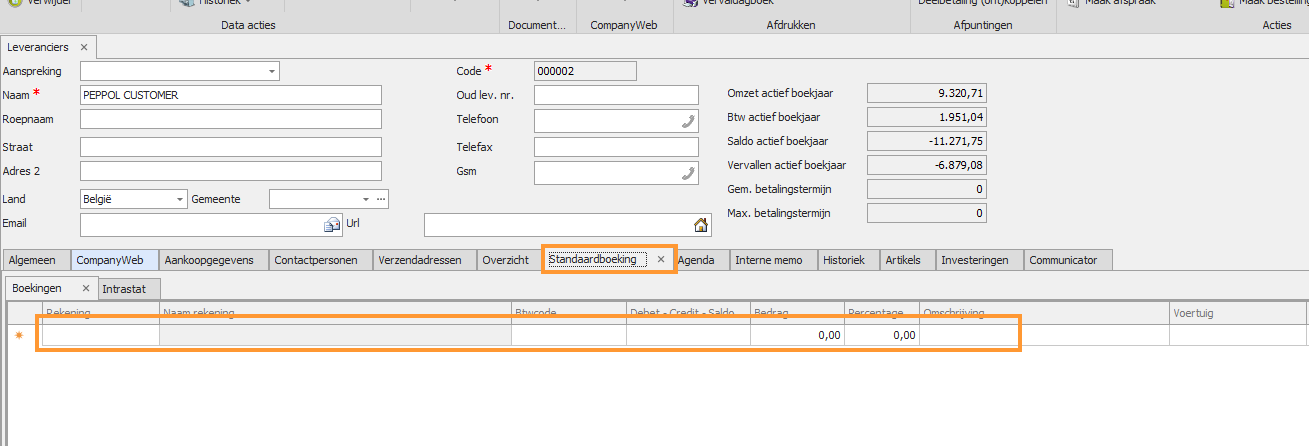Click the ellipsis button next to Gemeente

point(381,199)
